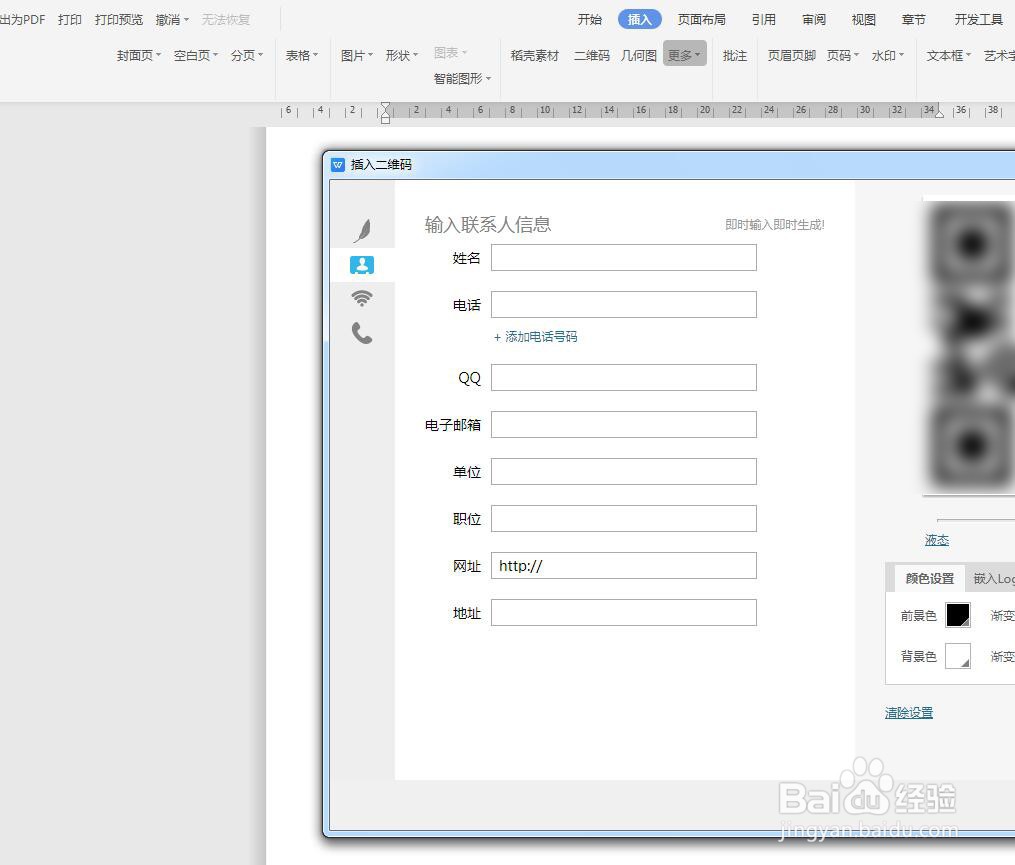Click the 添加电话号码 link
1015x865 pixels.
[x=535, y=337]
